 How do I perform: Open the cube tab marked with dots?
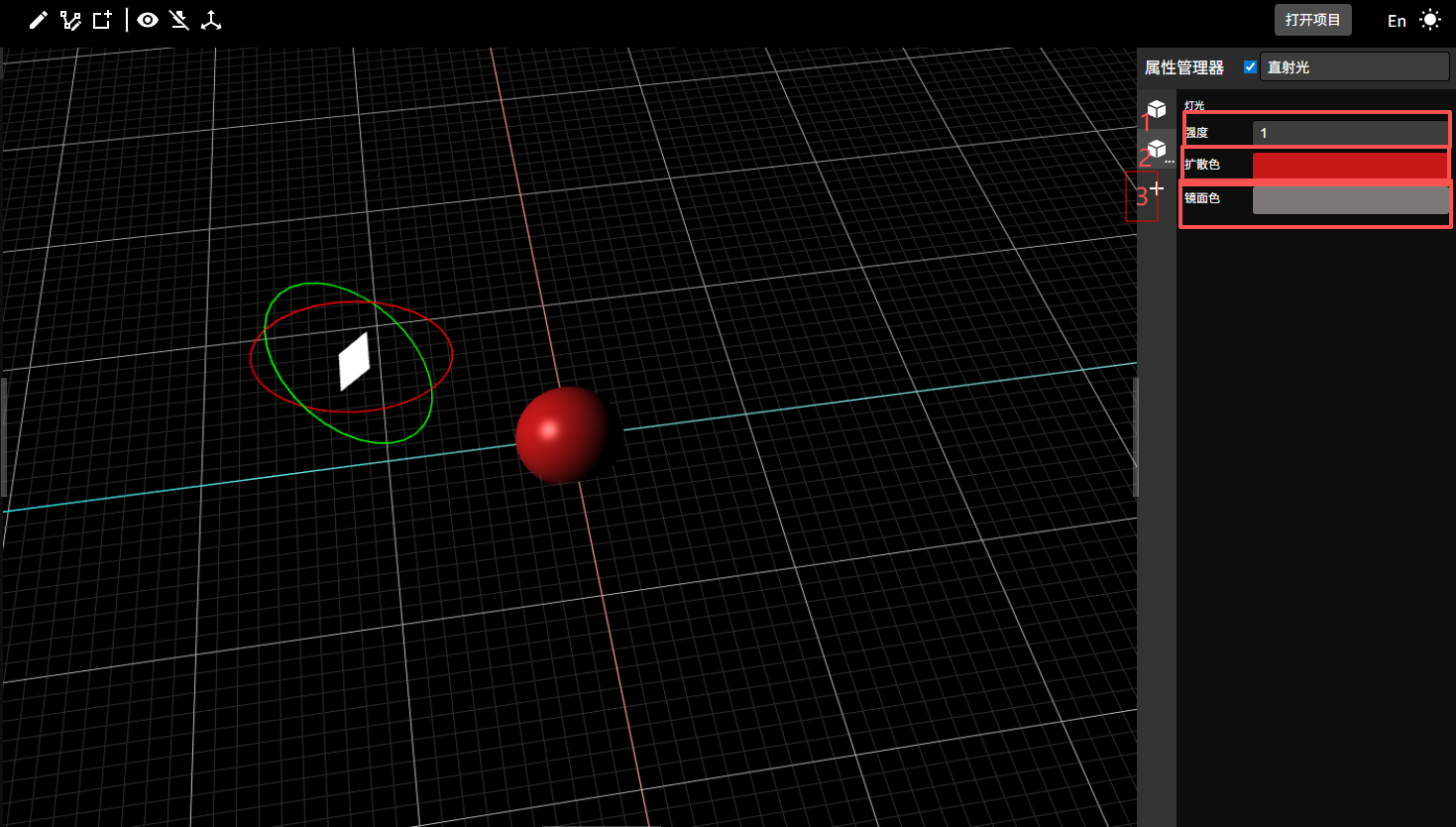coord(1157,150)
